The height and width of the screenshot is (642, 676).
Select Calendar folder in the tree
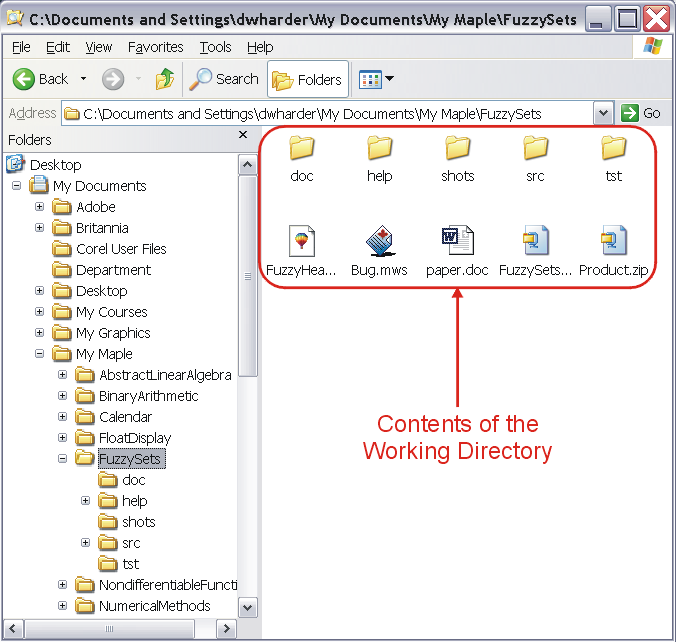pos(125,417)
